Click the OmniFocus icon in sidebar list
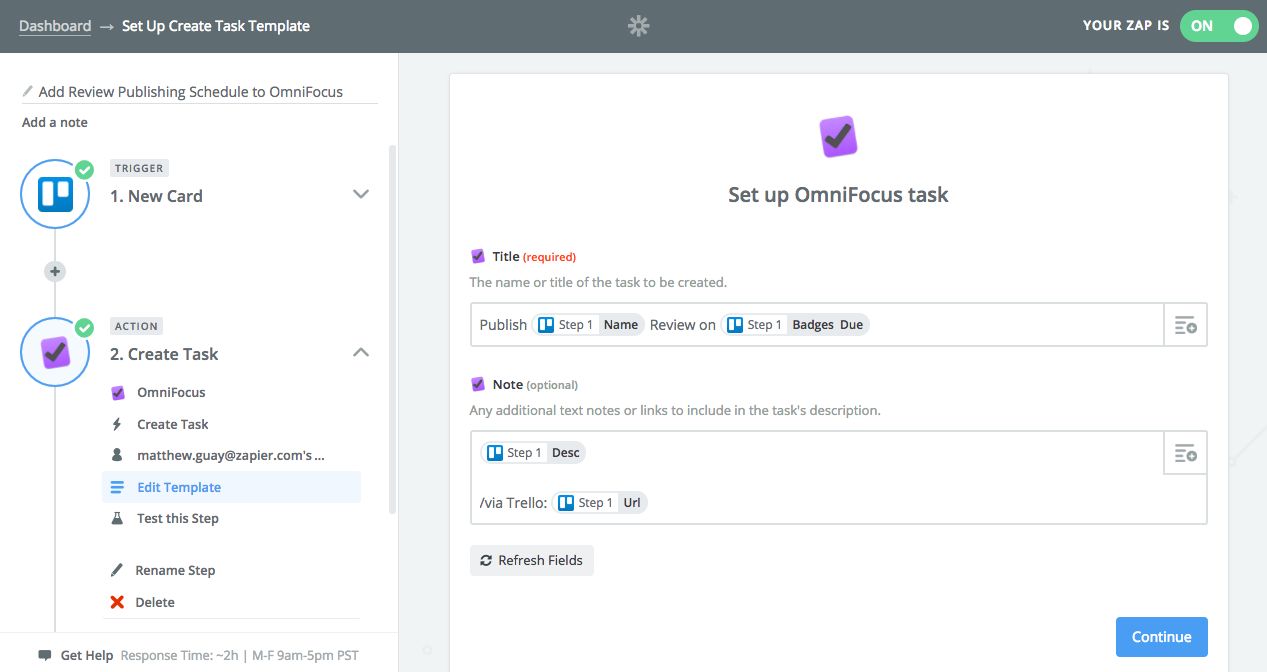Viewport: 1267px width, 672px height. pos(117,392)
